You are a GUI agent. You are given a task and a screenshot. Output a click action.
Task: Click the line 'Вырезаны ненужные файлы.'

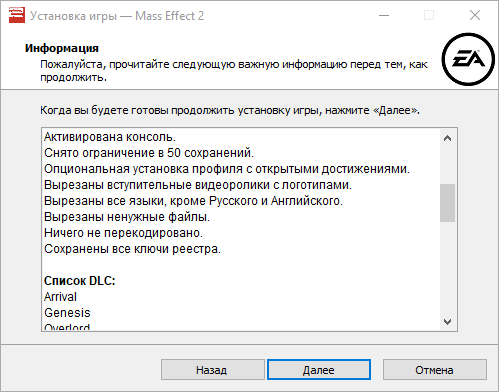(127, 217)
